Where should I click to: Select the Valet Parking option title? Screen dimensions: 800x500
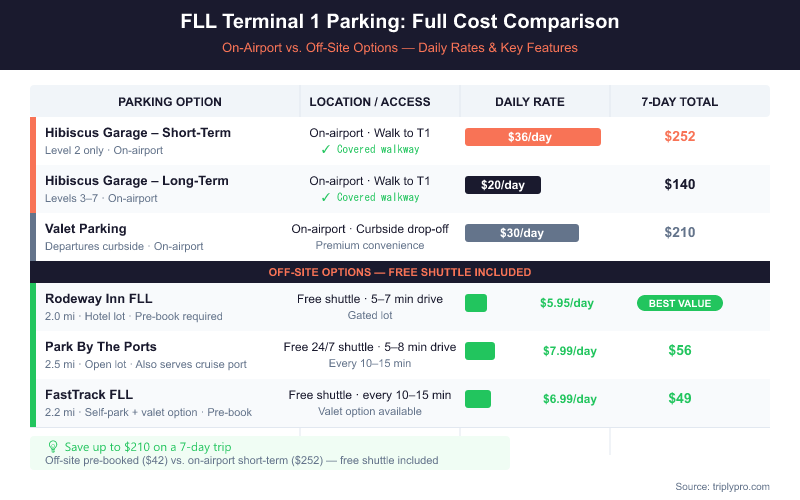pyautogui.click(x=86, y=229)
